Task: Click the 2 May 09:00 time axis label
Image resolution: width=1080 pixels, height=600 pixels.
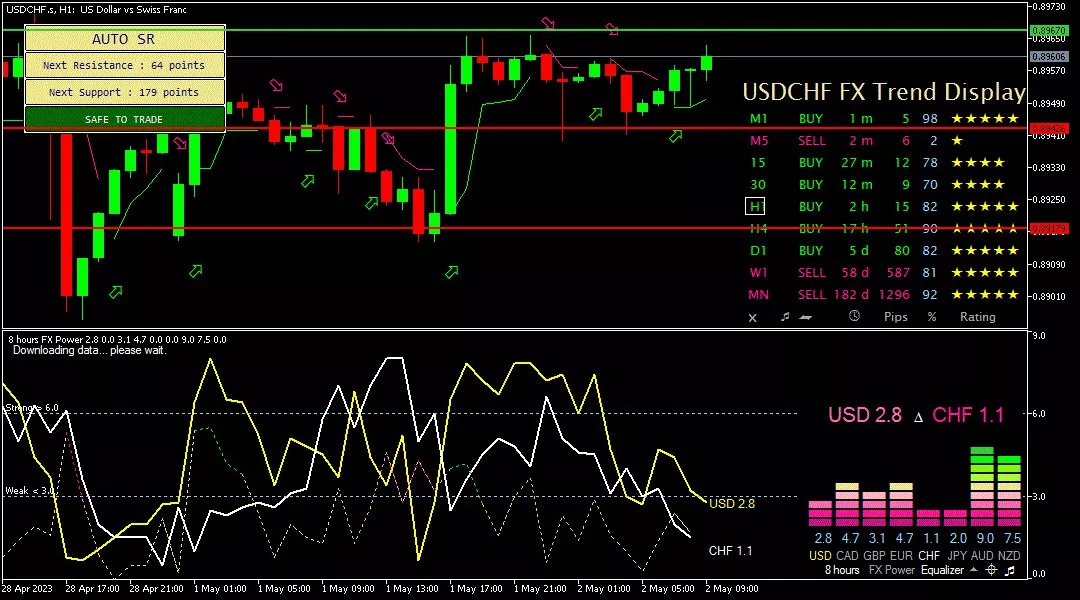Action: [731, 589]
